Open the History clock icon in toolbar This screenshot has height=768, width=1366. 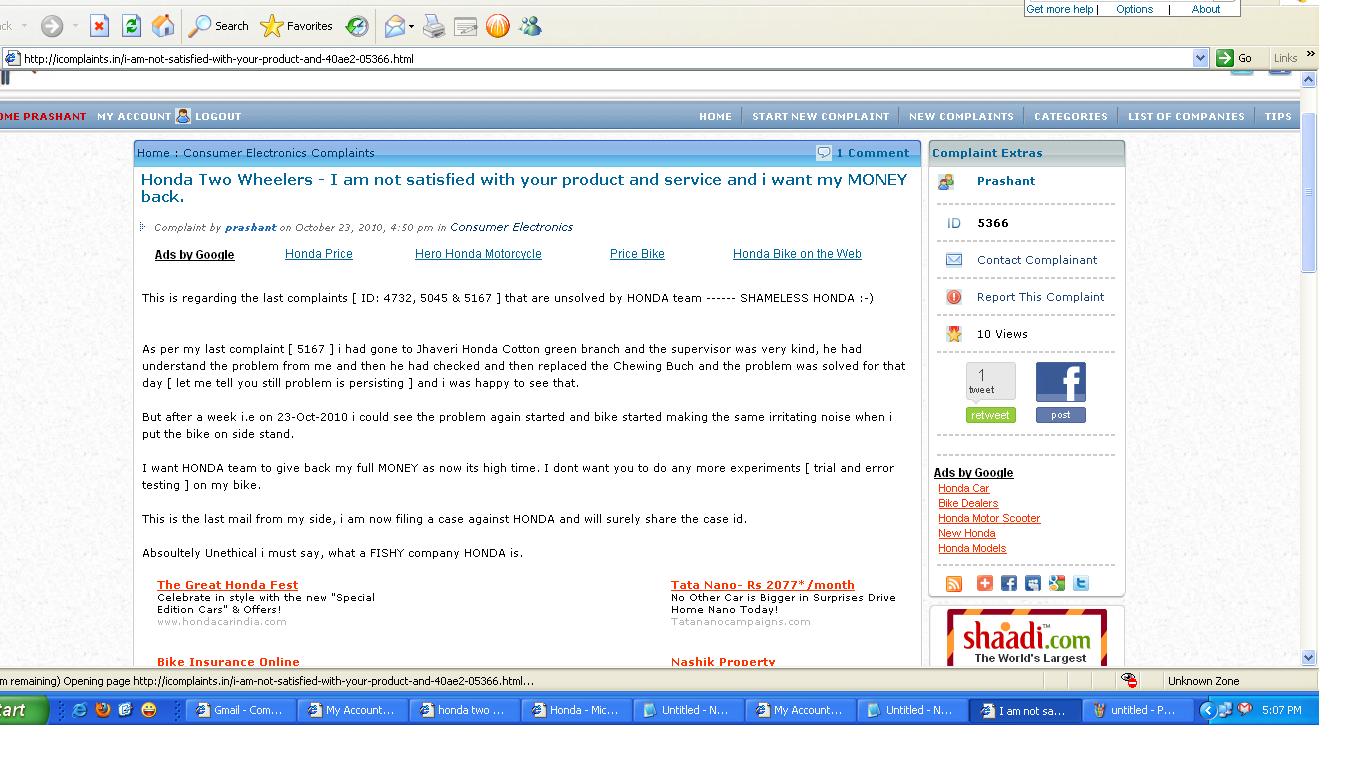pyautogui.click(x=356, y=27)
